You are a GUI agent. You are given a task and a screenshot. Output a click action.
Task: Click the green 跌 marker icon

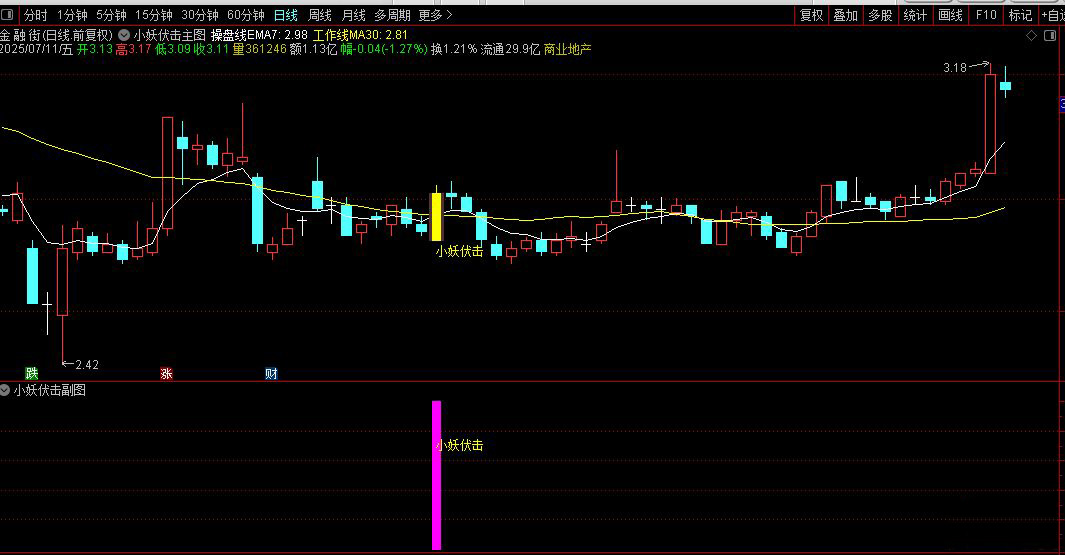coord(32,373)
